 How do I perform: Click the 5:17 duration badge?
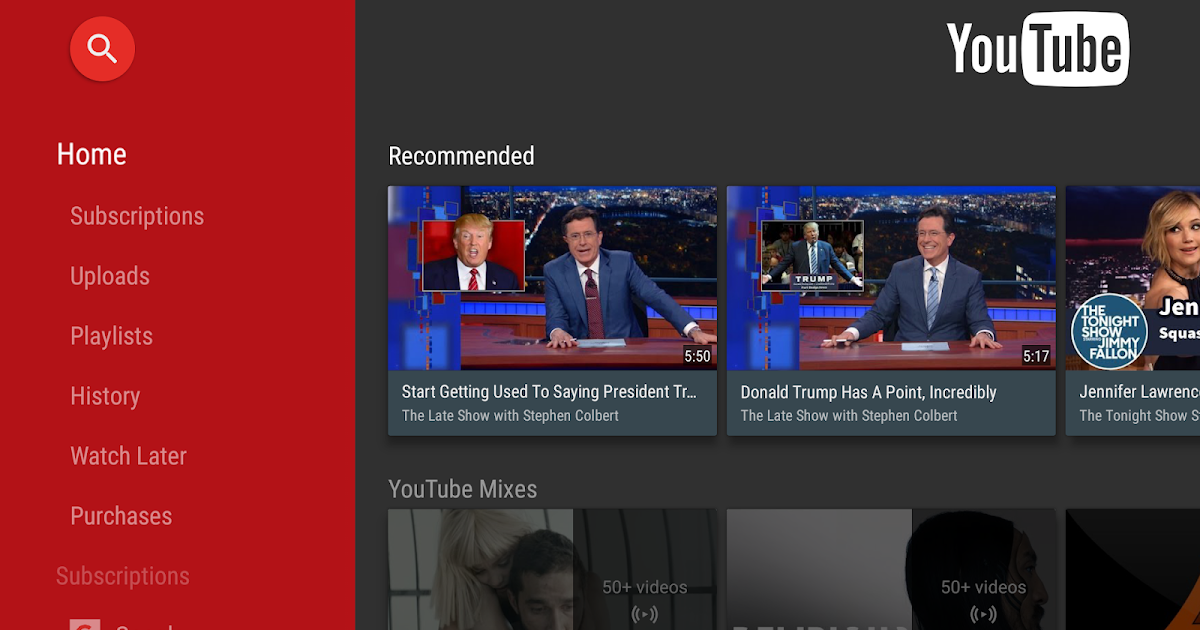(x=1036, y=356)
